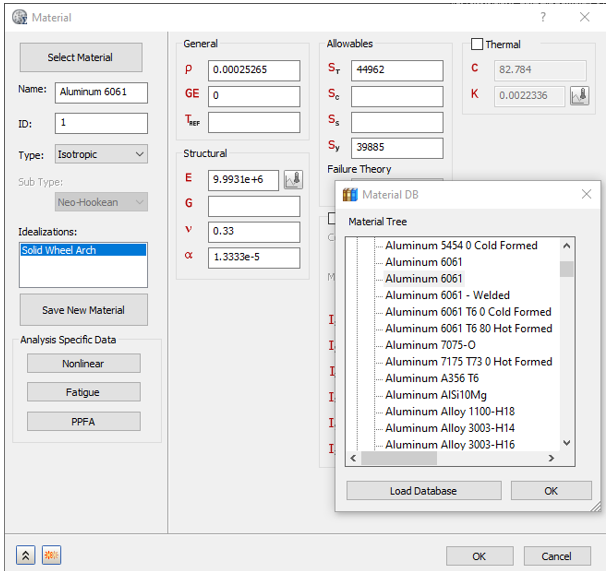Open Nonlinear analysis data
The width and height of the screenshot is (608, 571).
83,364
